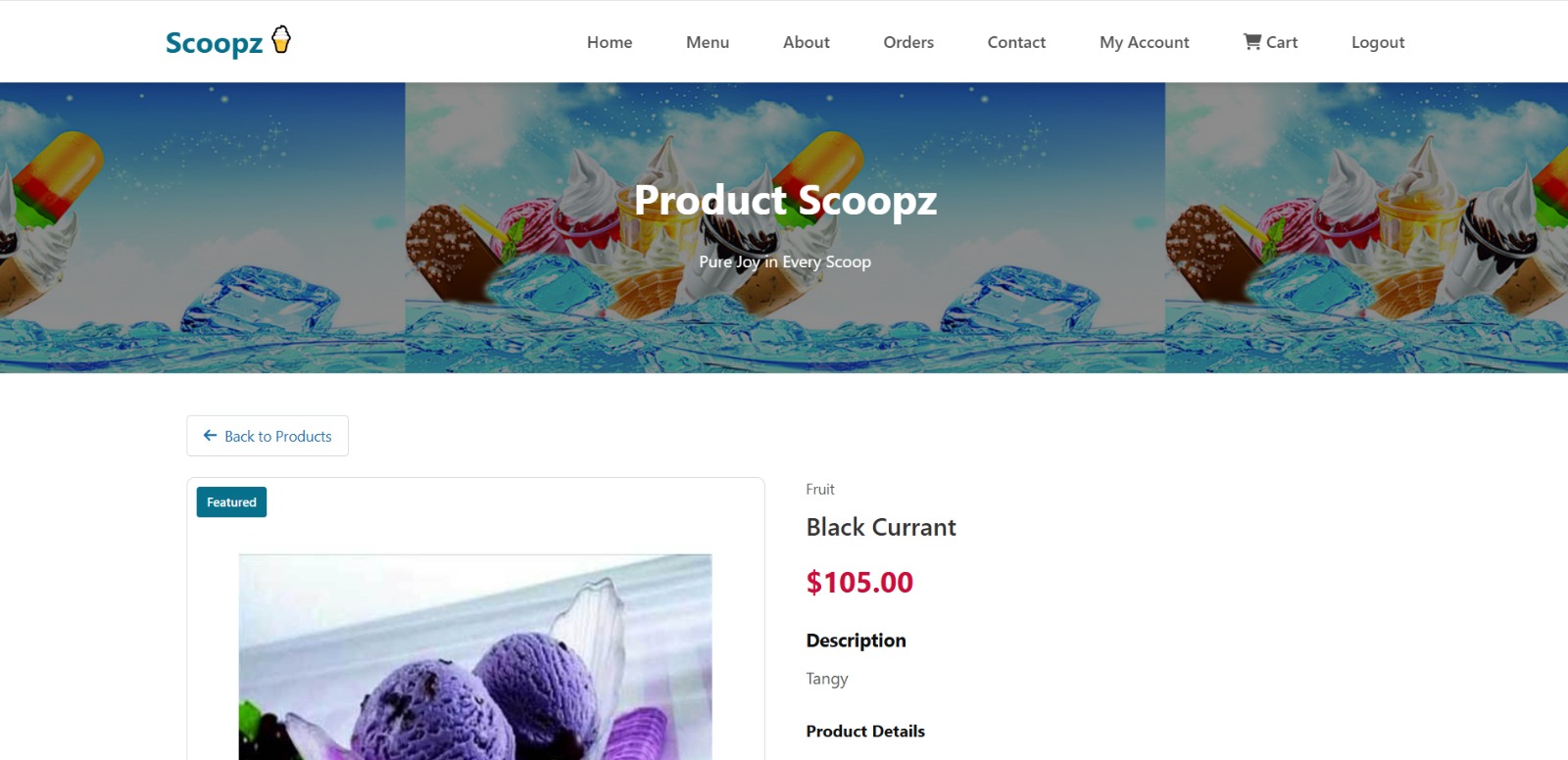
Task: Click the ice cream cone logo icon
Action: click(281, 39)
